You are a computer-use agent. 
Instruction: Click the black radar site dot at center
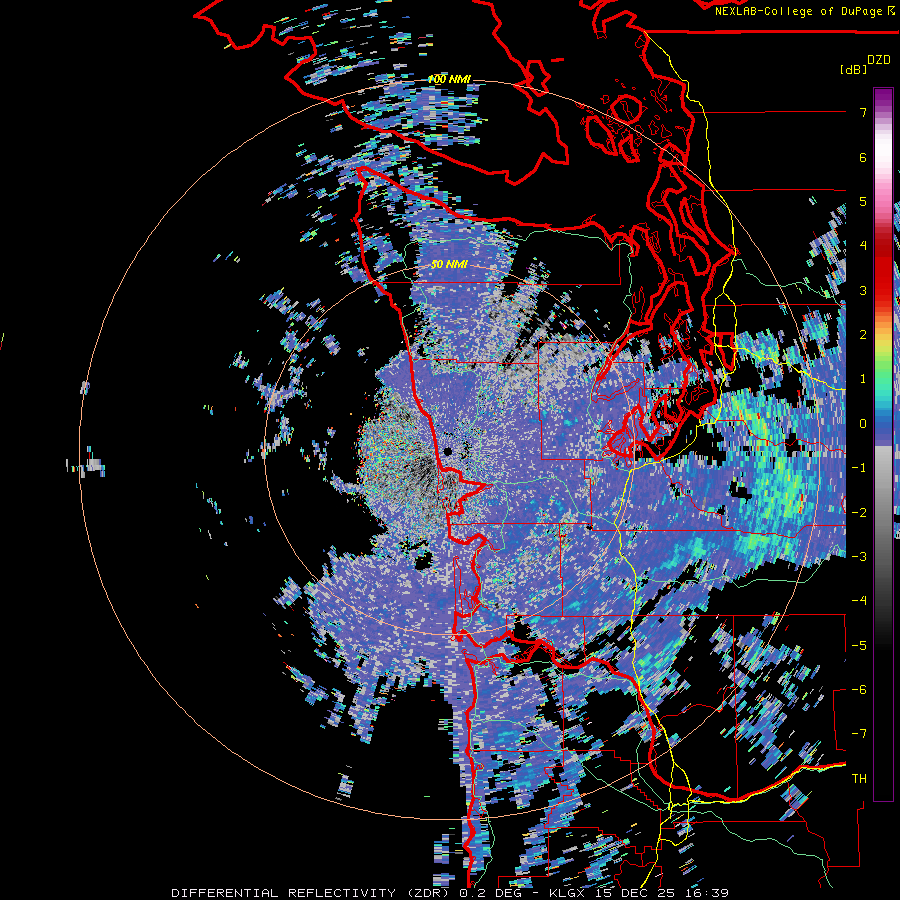coord(448,451)
